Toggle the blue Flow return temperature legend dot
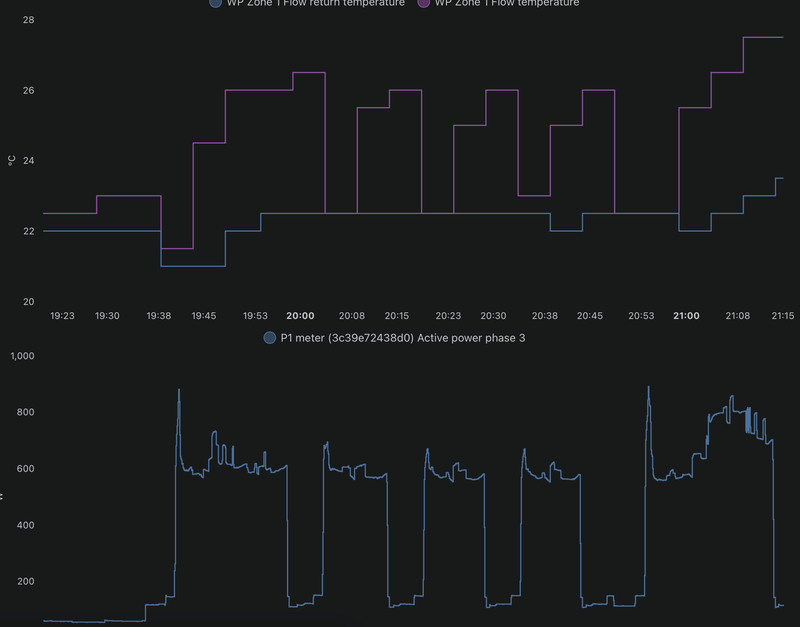The image size is (800, 627). 215,3
